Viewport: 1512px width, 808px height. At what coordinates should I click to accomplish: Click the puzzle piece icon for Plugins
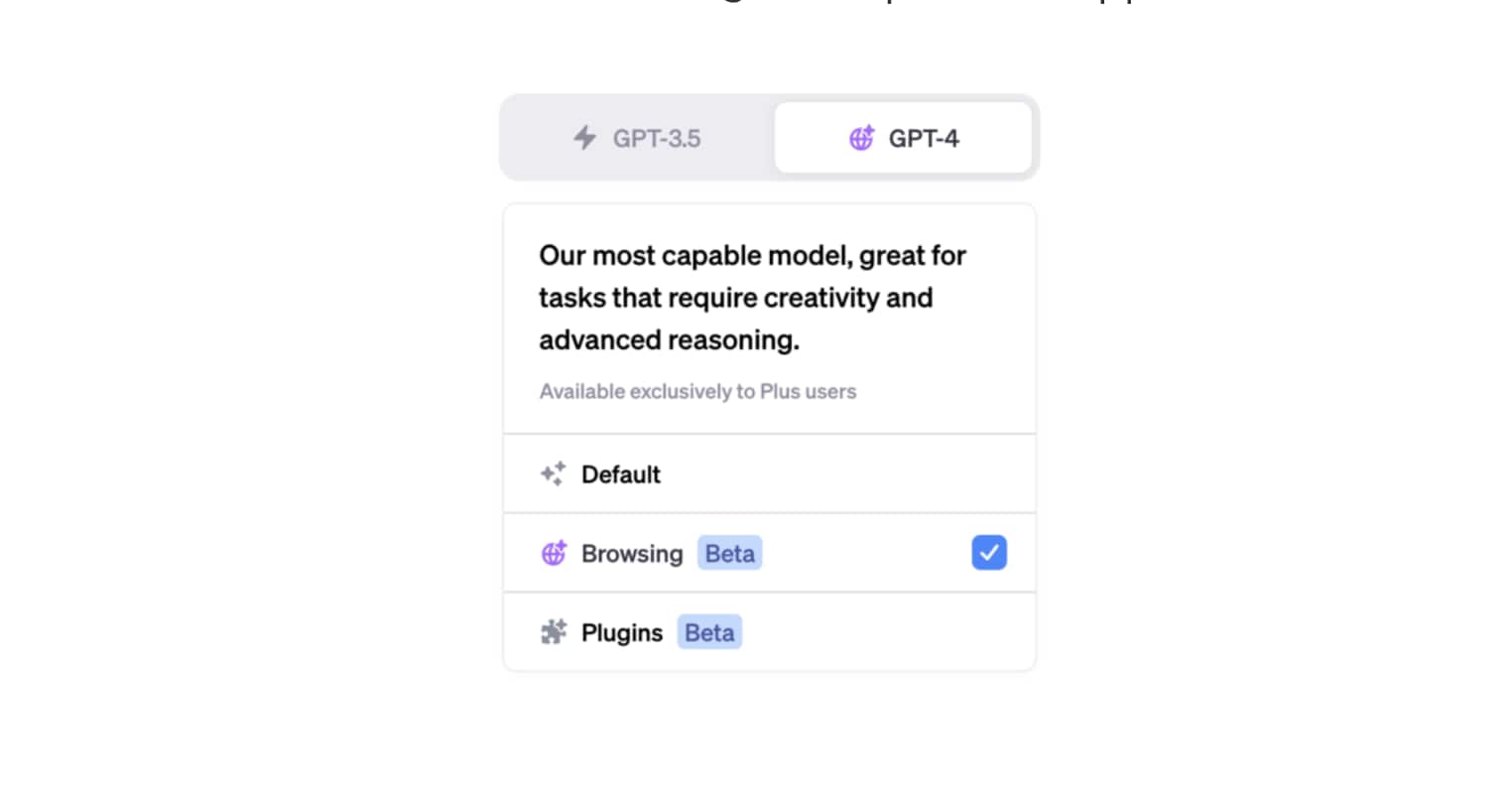(554, 632)
